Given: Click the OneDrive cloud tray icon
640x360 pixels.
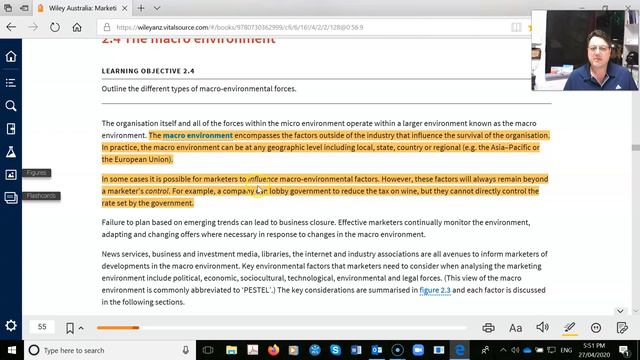Looking at the screenshot, I should tap(527, 350).
